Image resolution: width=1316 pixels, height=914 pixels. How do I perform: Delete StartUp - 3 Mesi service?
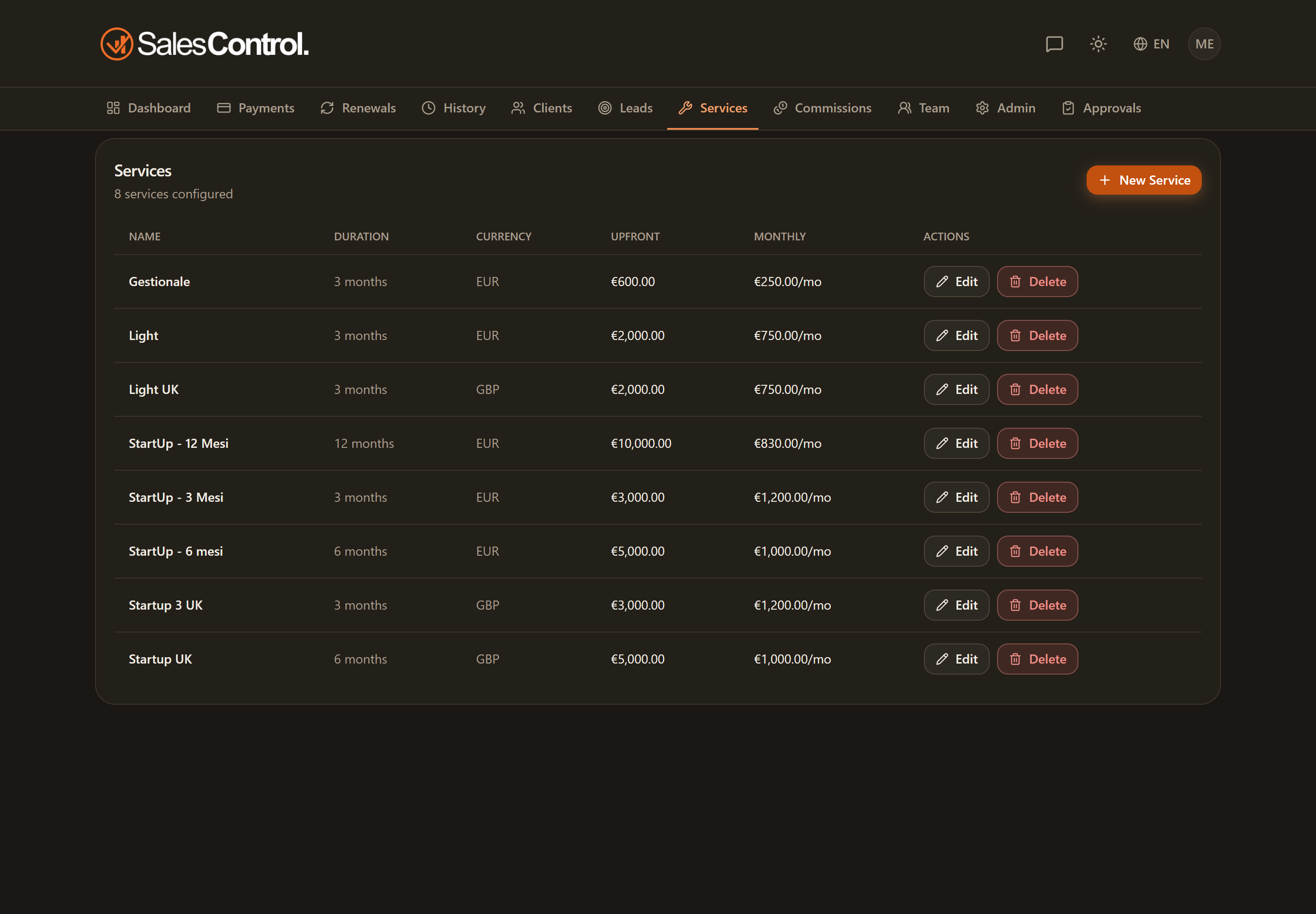1037,497
